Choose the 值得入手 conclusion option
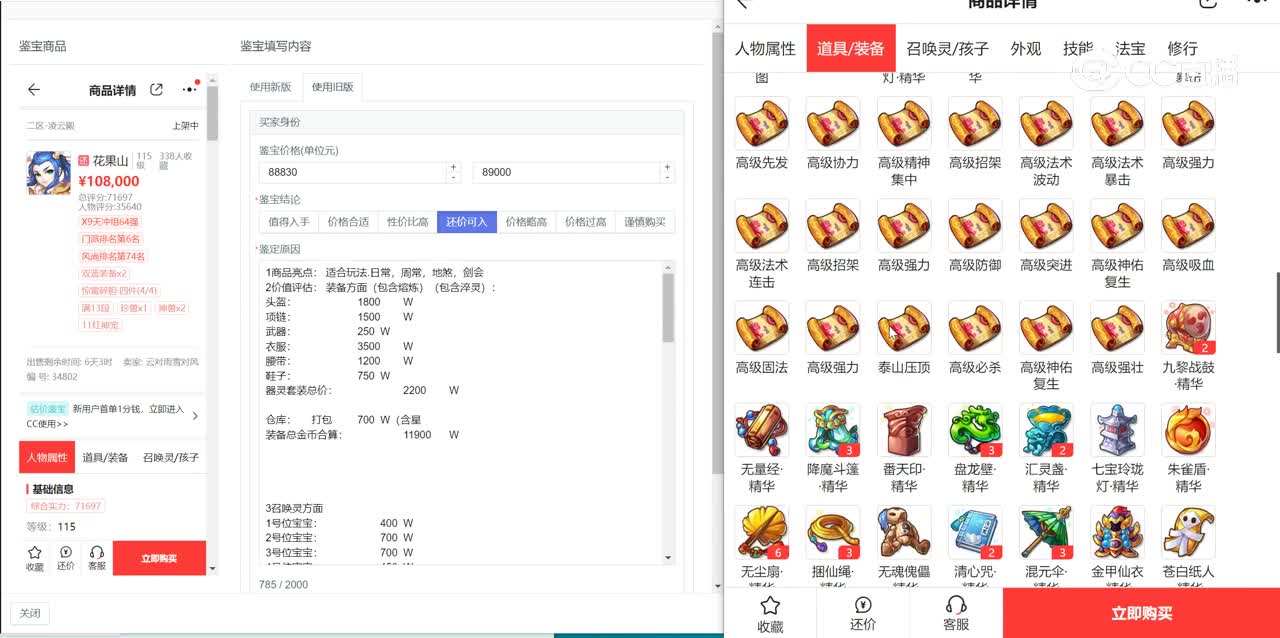Viewport: 1280px width, 638px height. pyautogui.click(x=288, y=222)
